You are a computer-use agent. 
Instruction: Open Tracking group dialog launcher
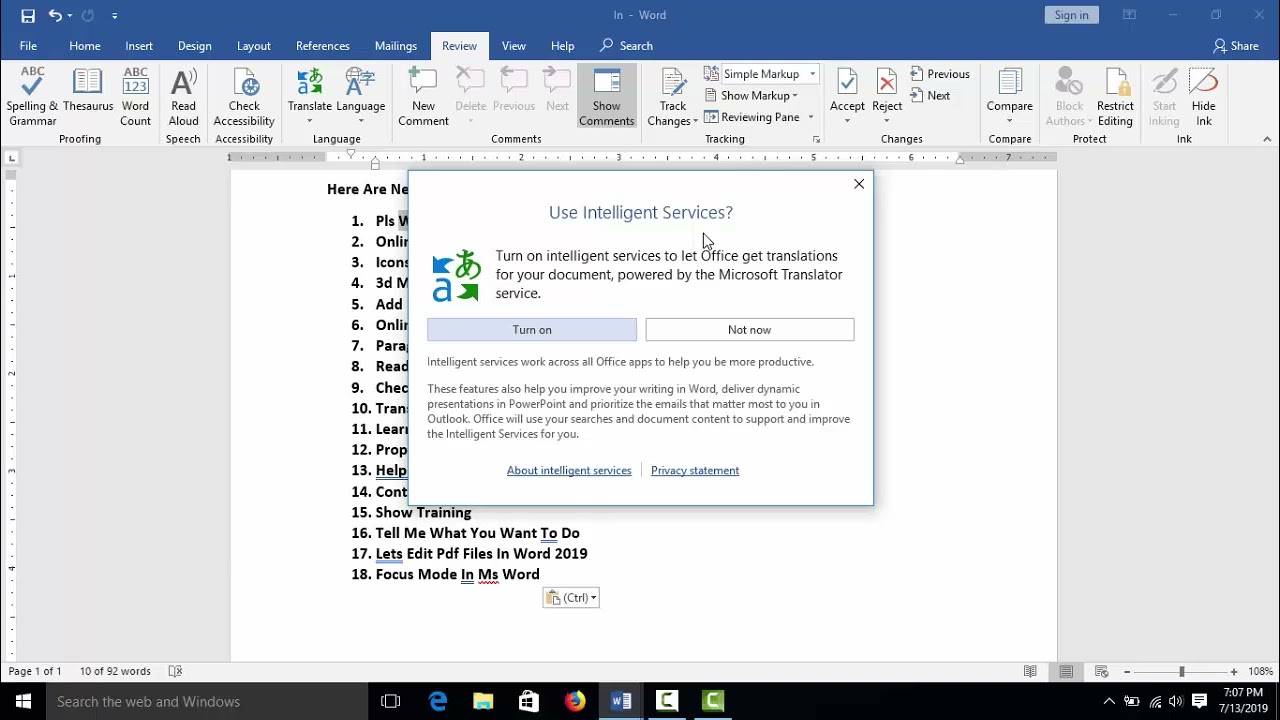816,140
